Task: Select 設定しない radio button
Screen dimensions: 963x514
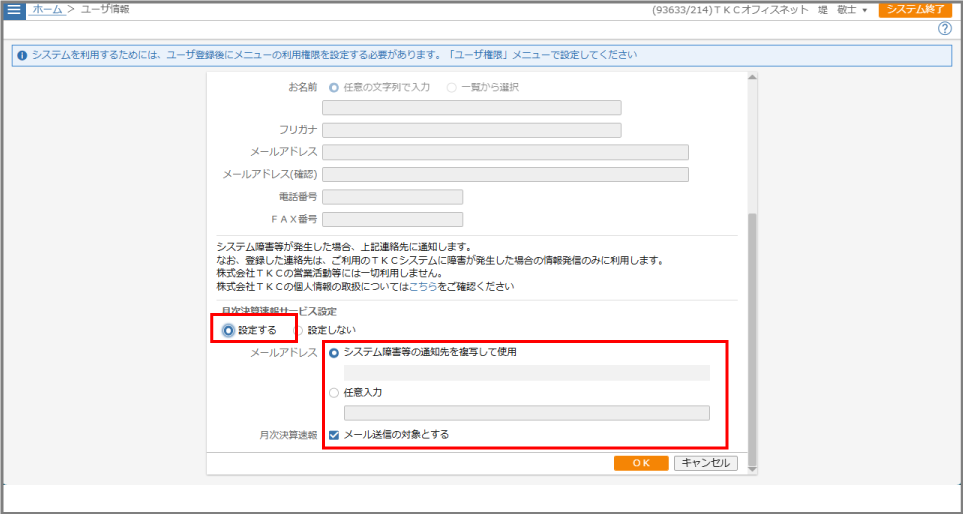Action: click(298, 330)
